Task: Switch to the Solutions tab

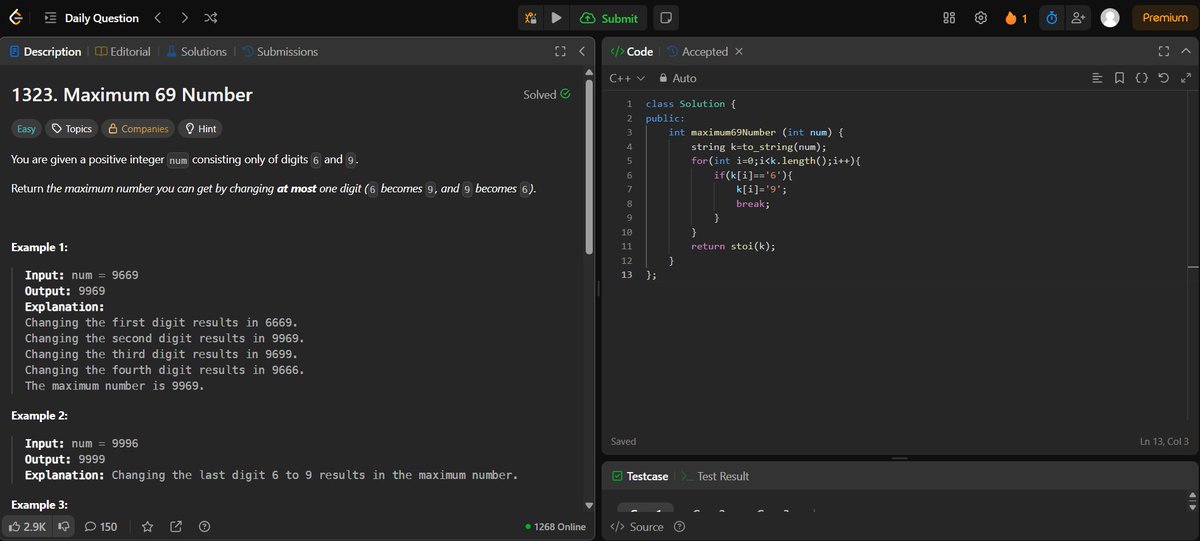Action: [x=197, y=51]
